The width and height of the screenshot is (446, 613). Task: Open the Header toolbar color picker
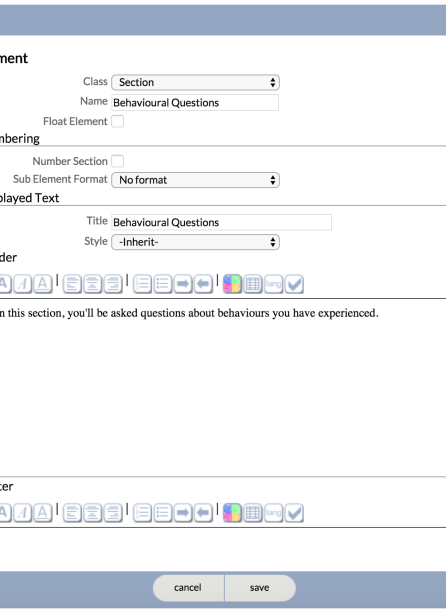click(232, 284)
